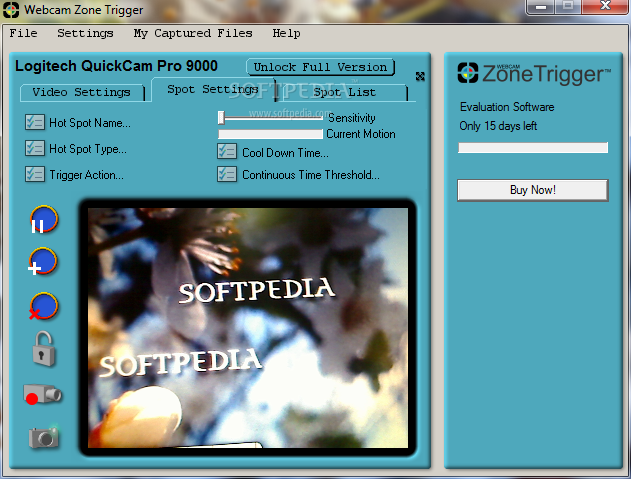Image resolution: width=631 pixels, height=479 pixels.
Task: Click the evaluation days remaining bar
Action: tap(533, 148)
